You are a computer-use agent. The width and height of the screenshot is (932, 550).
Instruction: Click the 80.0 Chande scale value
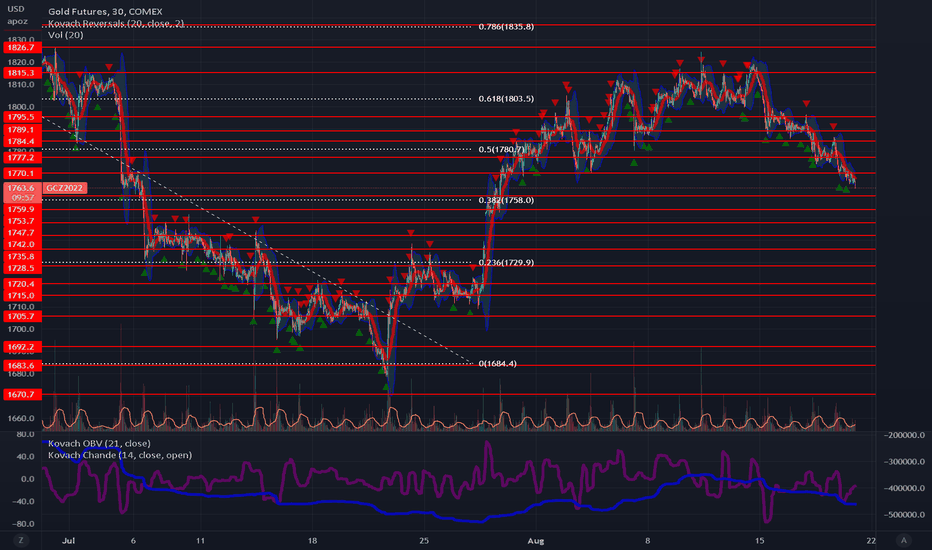coord(25,434)
